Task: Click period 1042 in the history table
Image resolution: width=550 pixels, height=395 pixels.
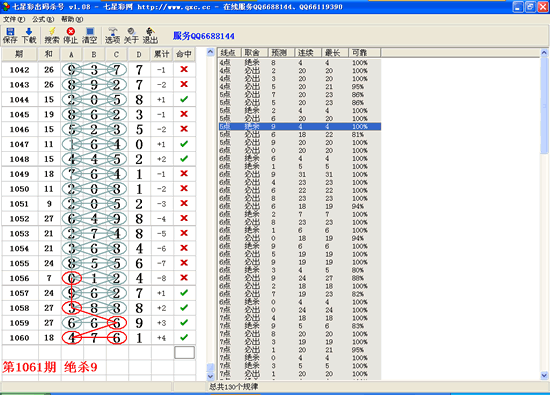Action: point(19,70)
